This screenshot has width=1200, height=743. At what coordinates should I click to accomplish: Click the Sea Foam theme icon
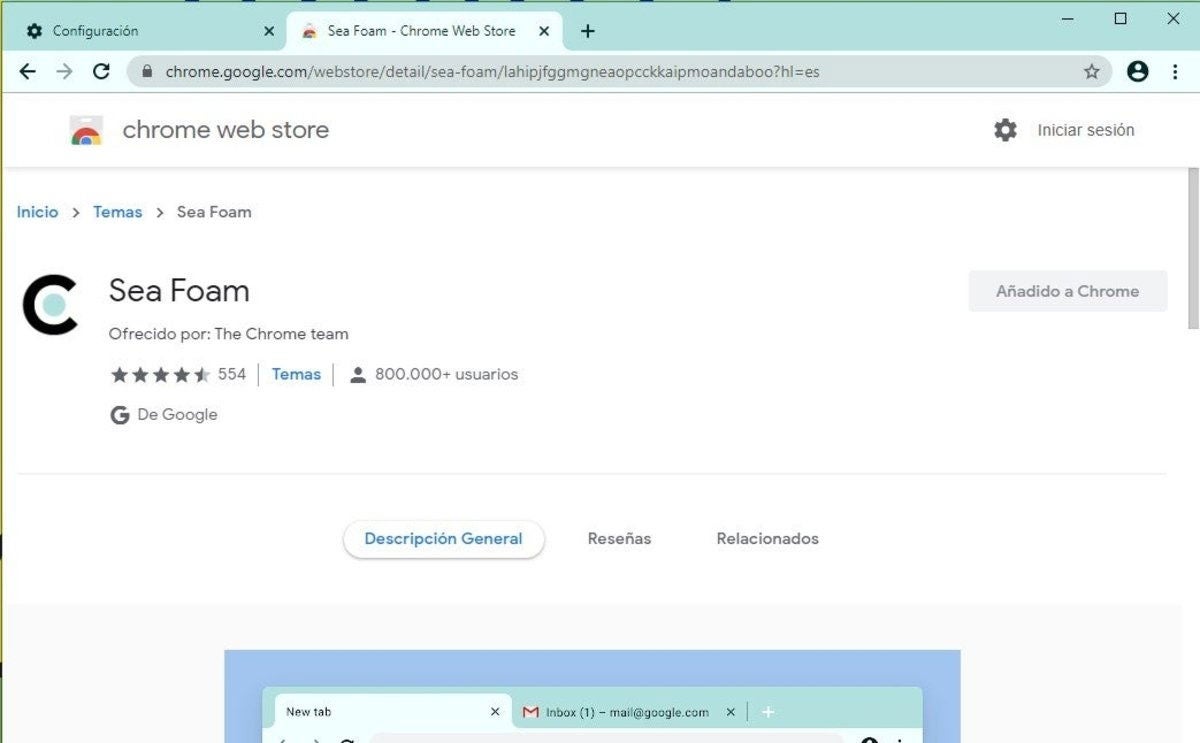coord(50,304)
